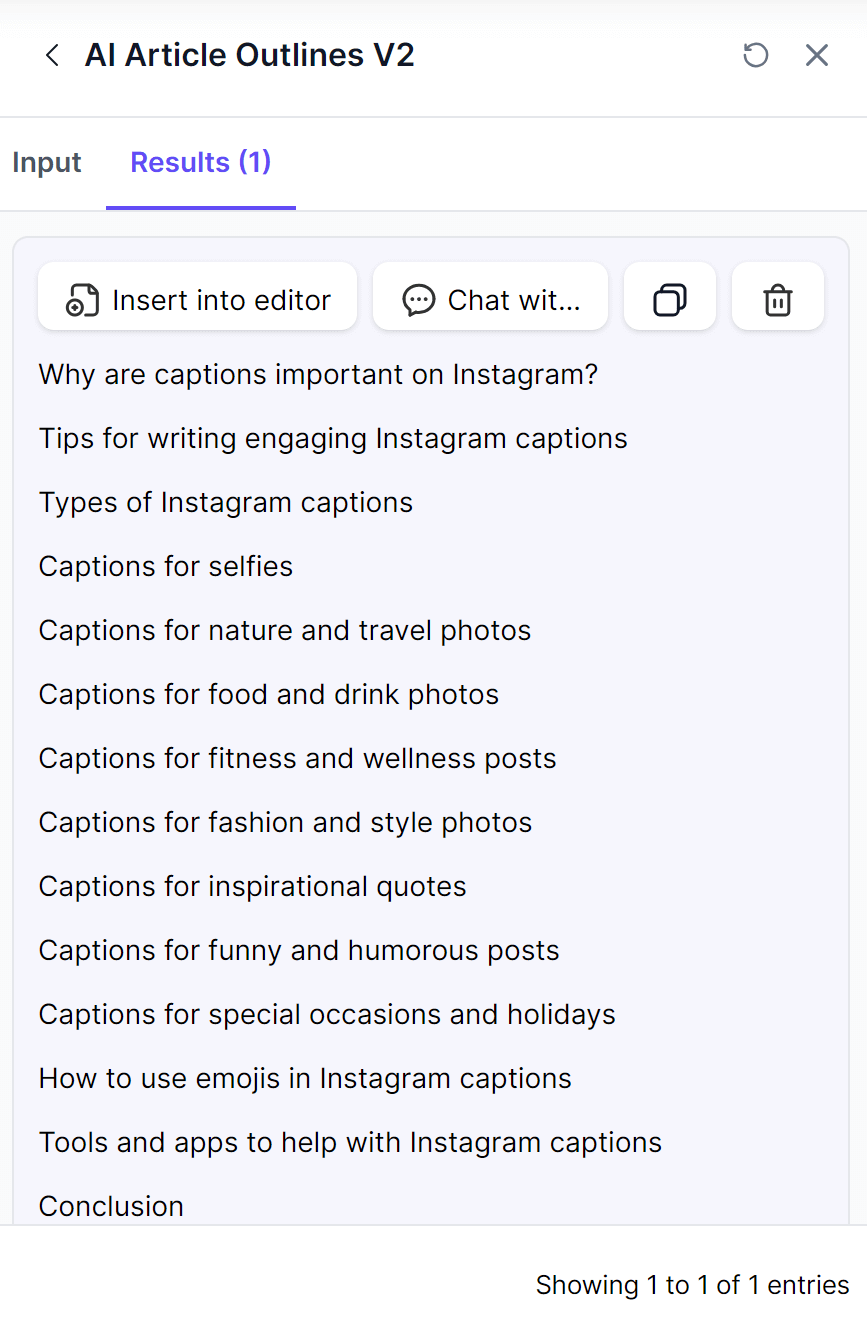Click "How to use emojis in Instagram captions"
This screenshot has width=867, height=1329.
[305, 1079]
